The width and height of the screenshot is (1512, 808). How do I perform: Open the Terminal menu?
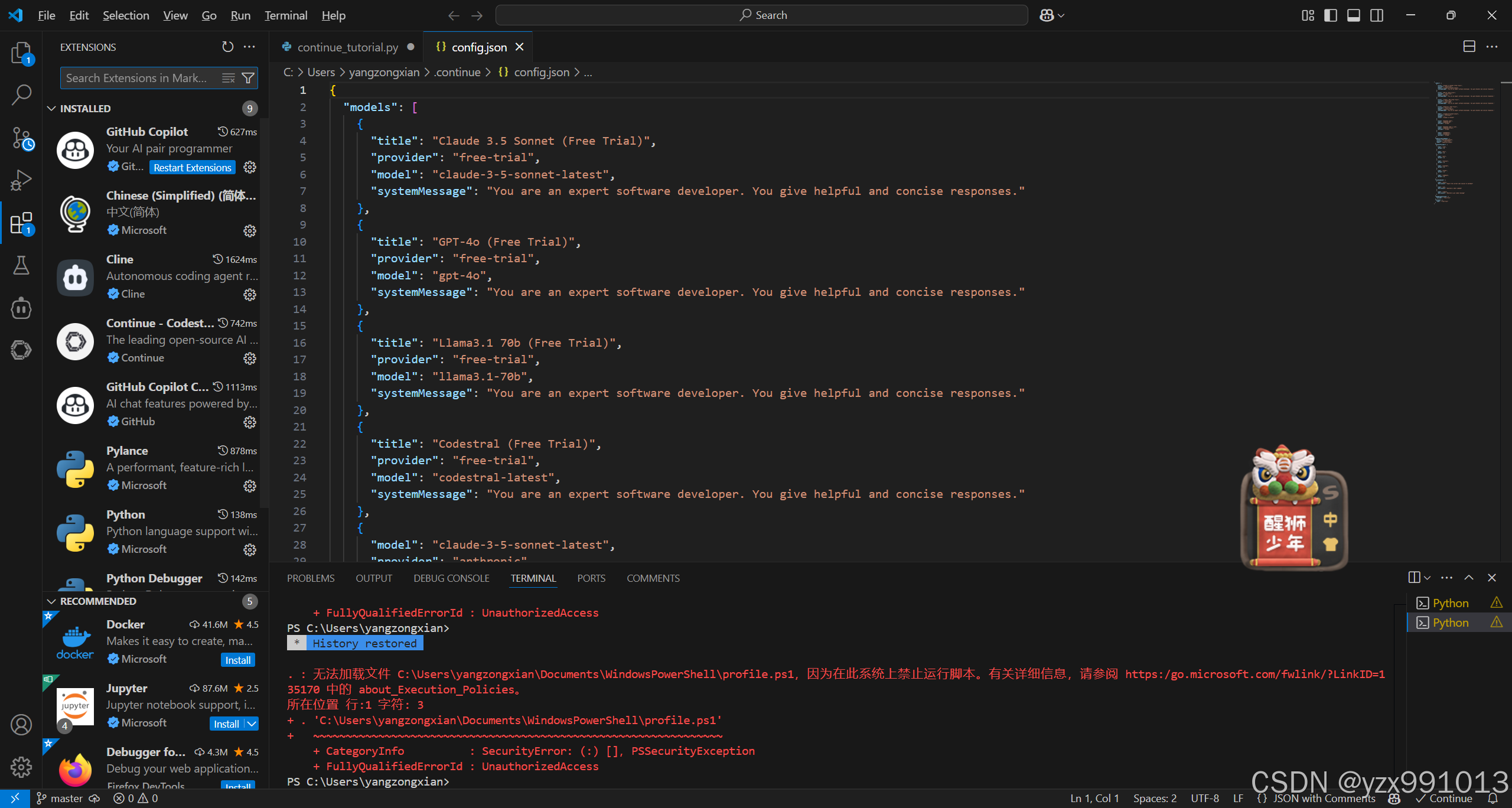[x=285, y=15]
